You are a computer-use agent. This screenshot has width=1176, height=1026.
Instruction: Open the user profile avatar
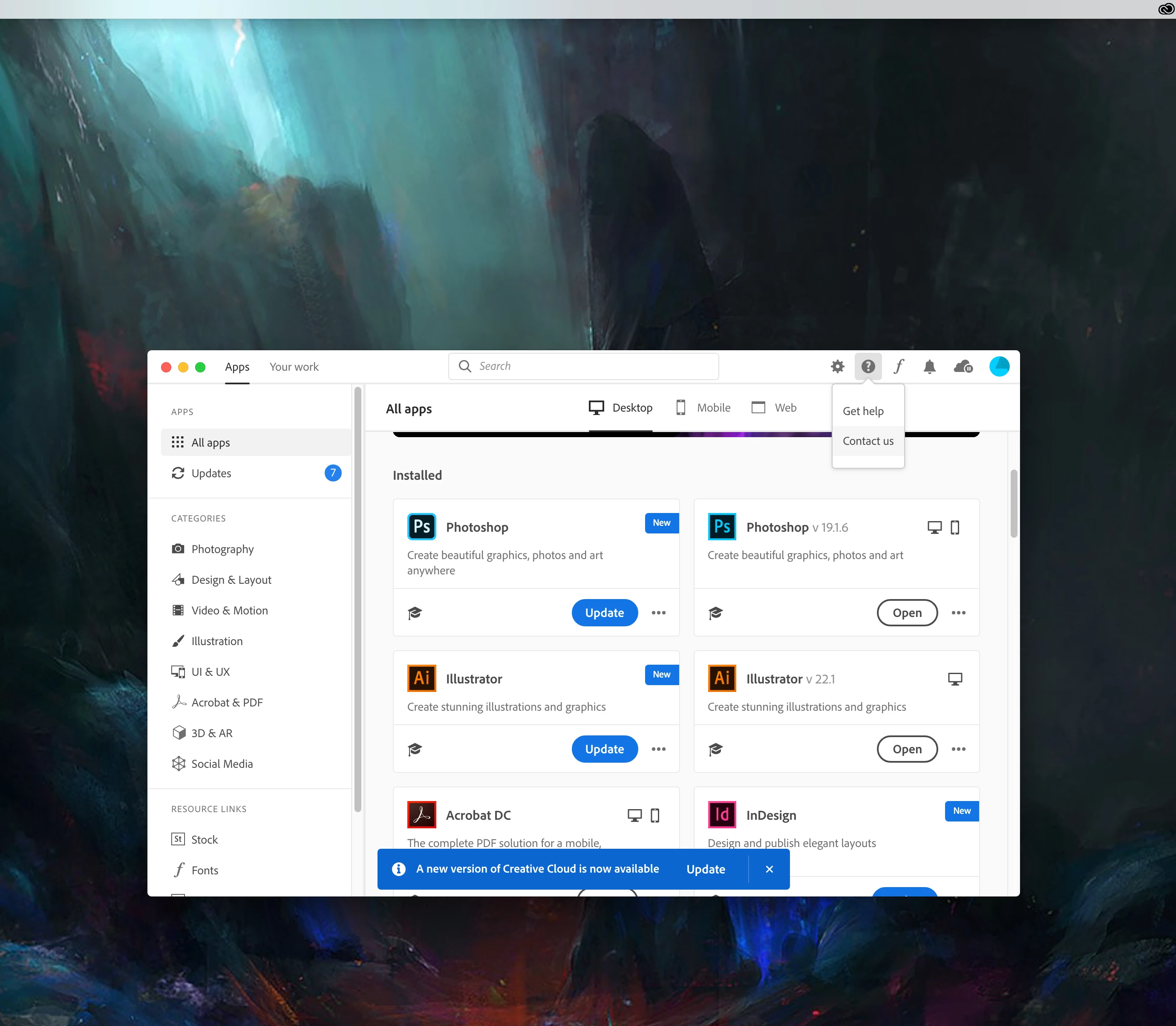(x=999, y=366)
